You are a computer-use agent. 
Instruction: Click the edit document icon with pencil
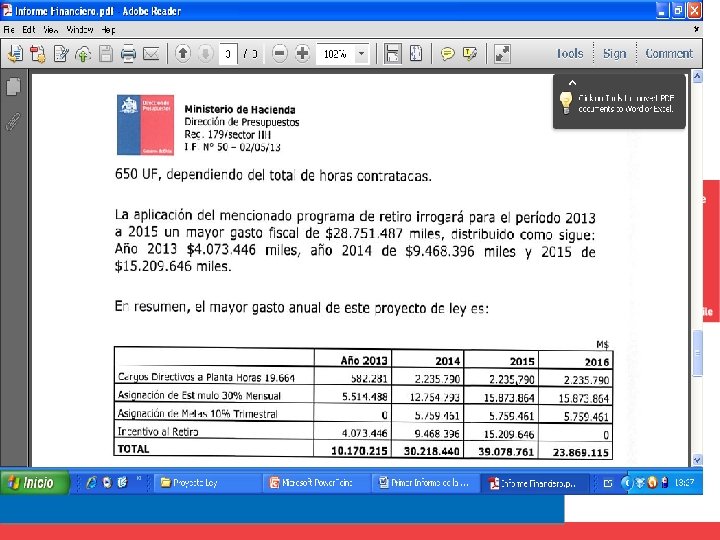click(61, 54)
